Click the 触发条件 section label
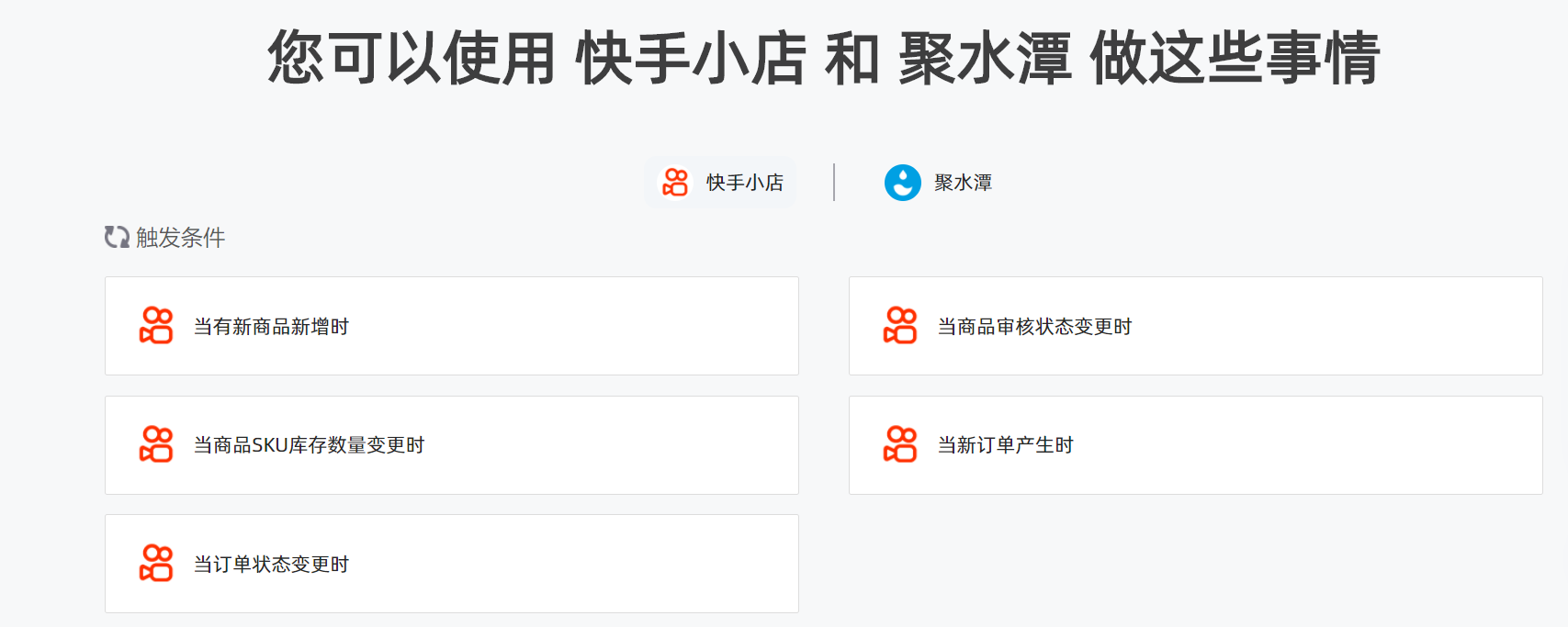This screenshot has width=1568, height=627. point(180,238)
